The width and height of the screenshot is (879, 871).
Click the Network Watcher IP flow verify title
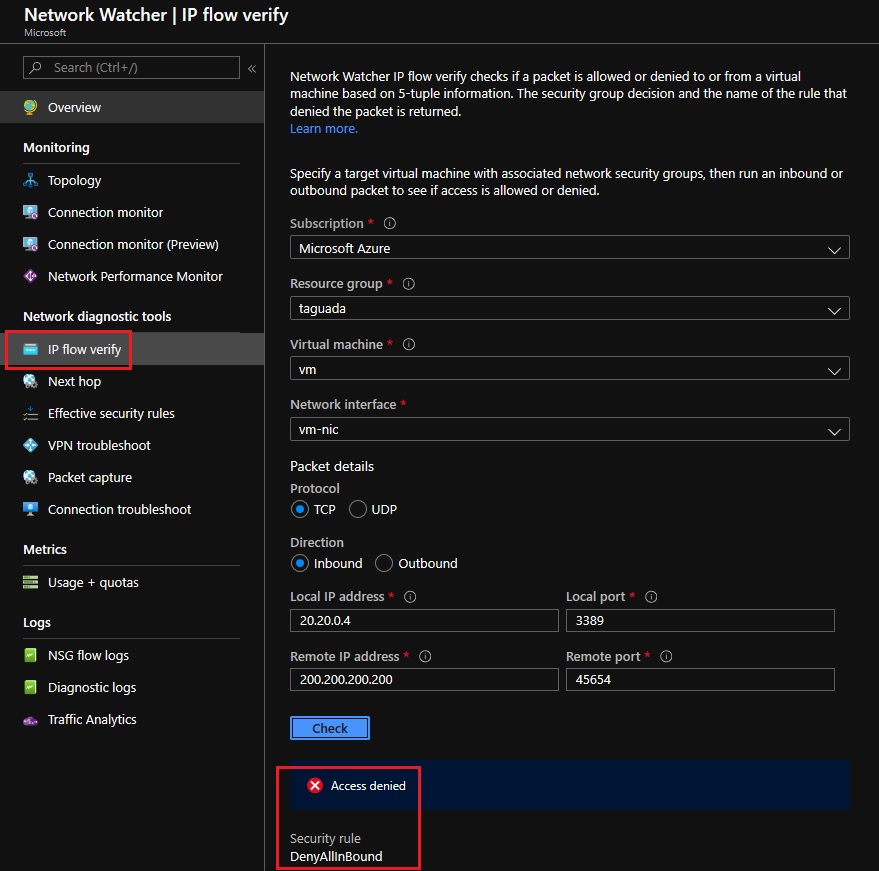tap(156, 15)
